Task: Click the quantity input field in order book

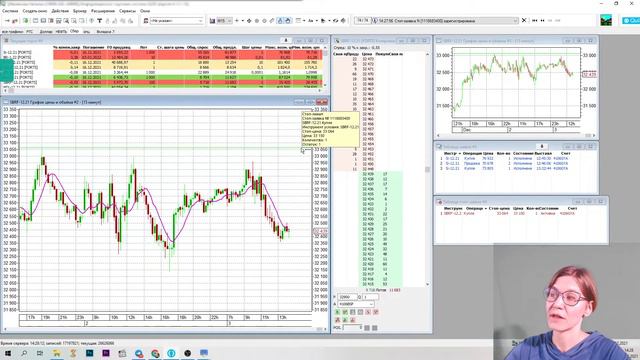Action: click(370, 297)
